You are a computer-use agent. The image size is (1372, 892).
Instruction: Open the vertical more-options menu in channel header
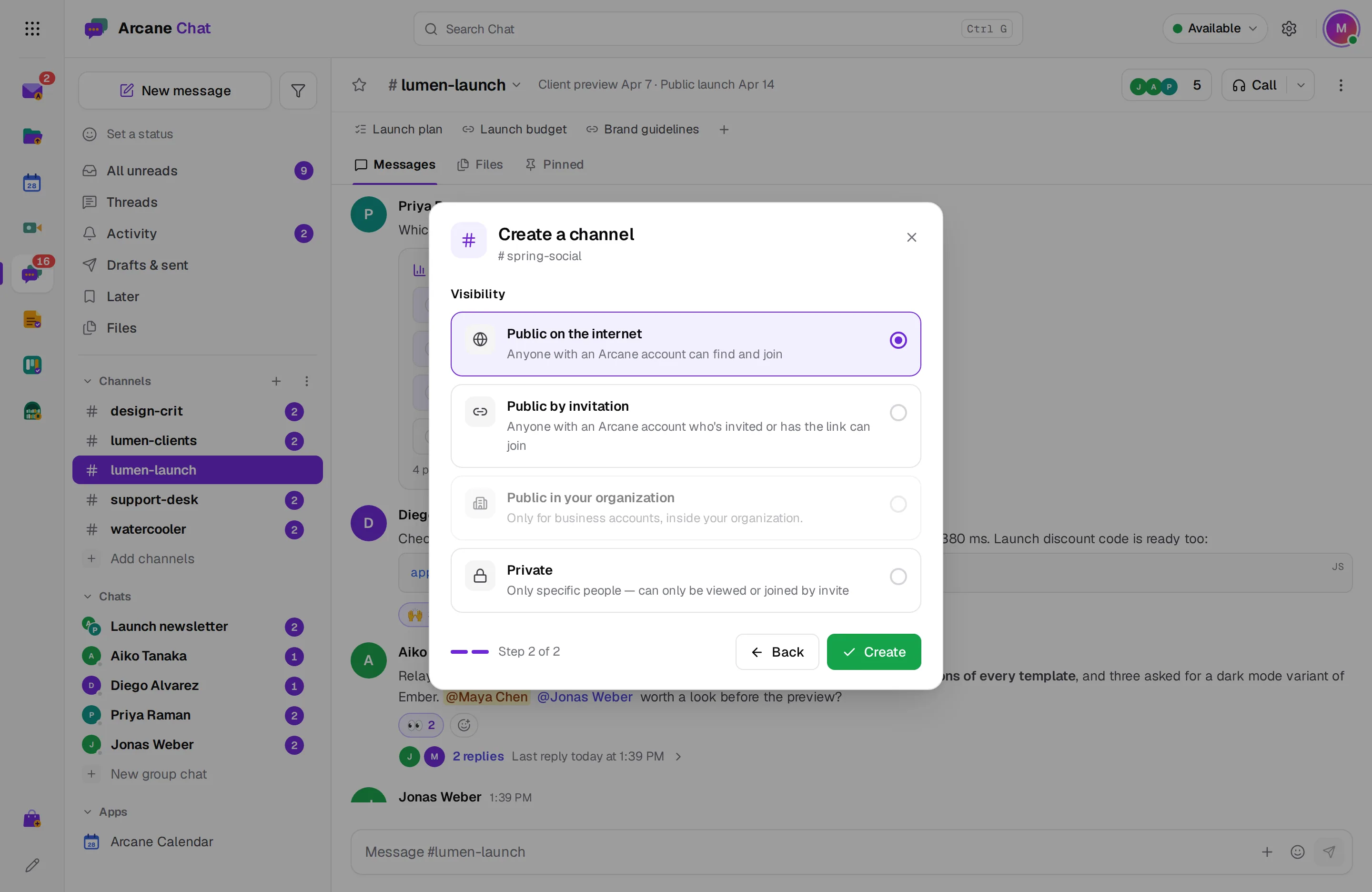point(1341,85)
